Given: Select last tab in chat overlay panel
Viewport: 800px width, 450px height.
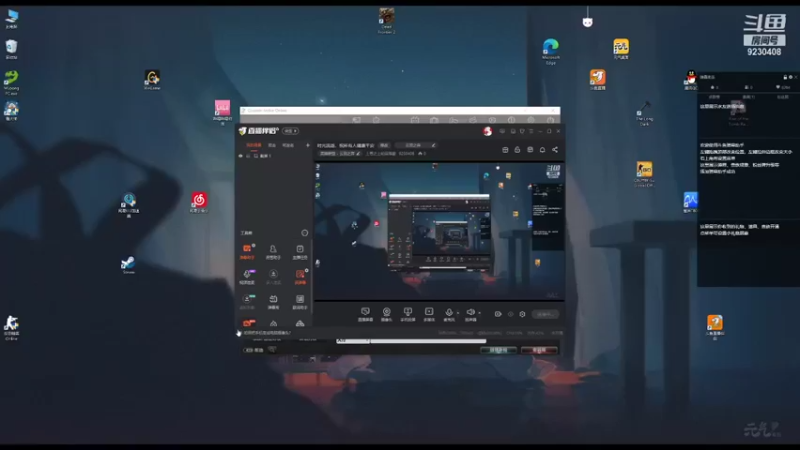Looking at the screenshot, I should (x=783, y=96).
